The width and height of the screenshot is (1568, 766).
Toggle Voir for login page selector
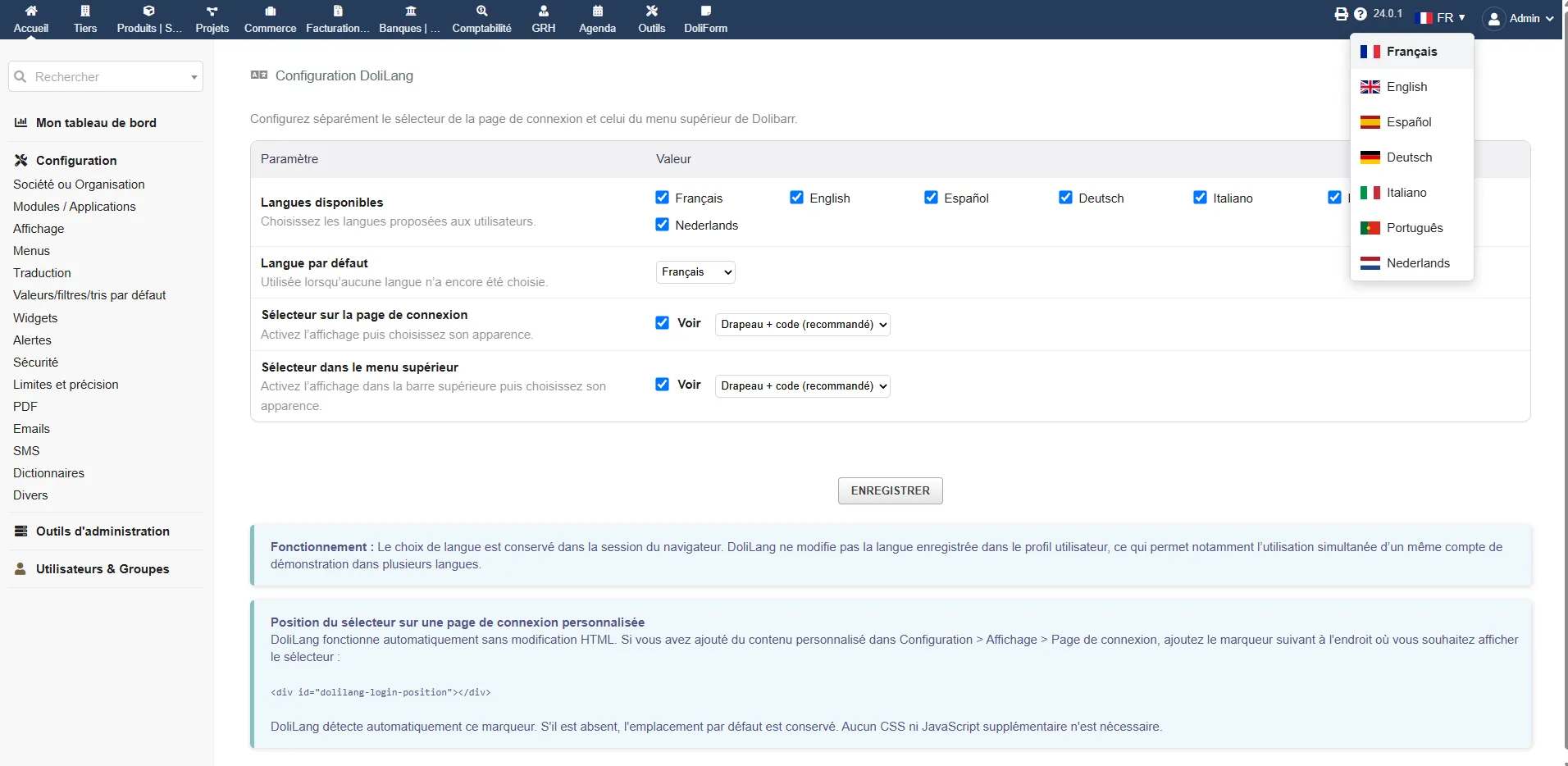(663, 322)
